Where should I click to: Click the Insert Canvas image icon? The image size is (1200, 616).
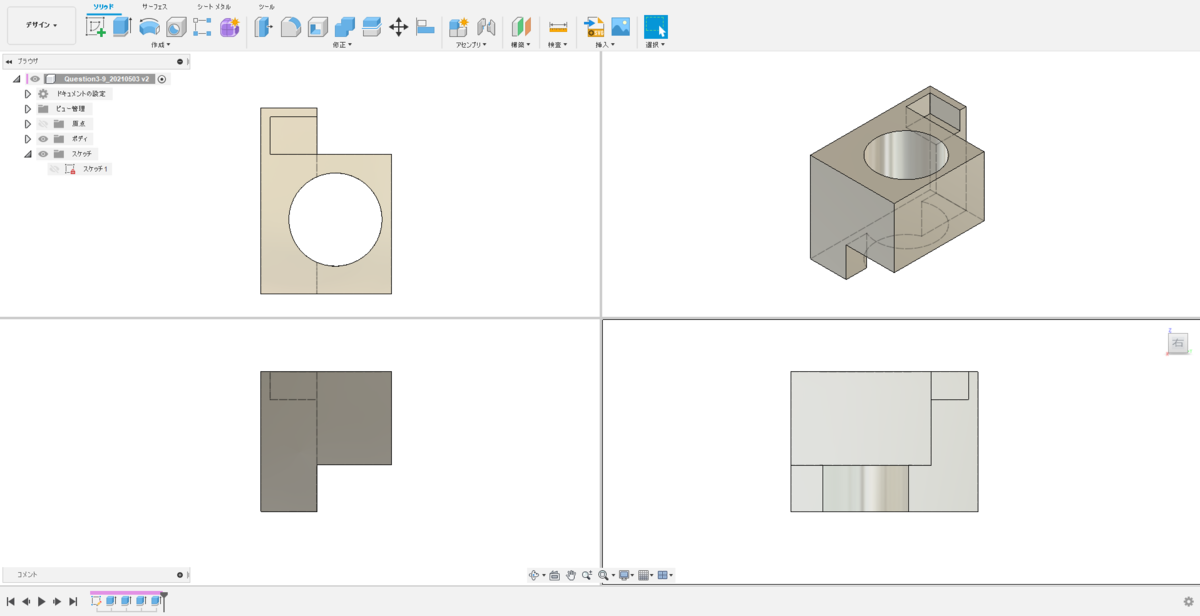[x=621, y=27]
